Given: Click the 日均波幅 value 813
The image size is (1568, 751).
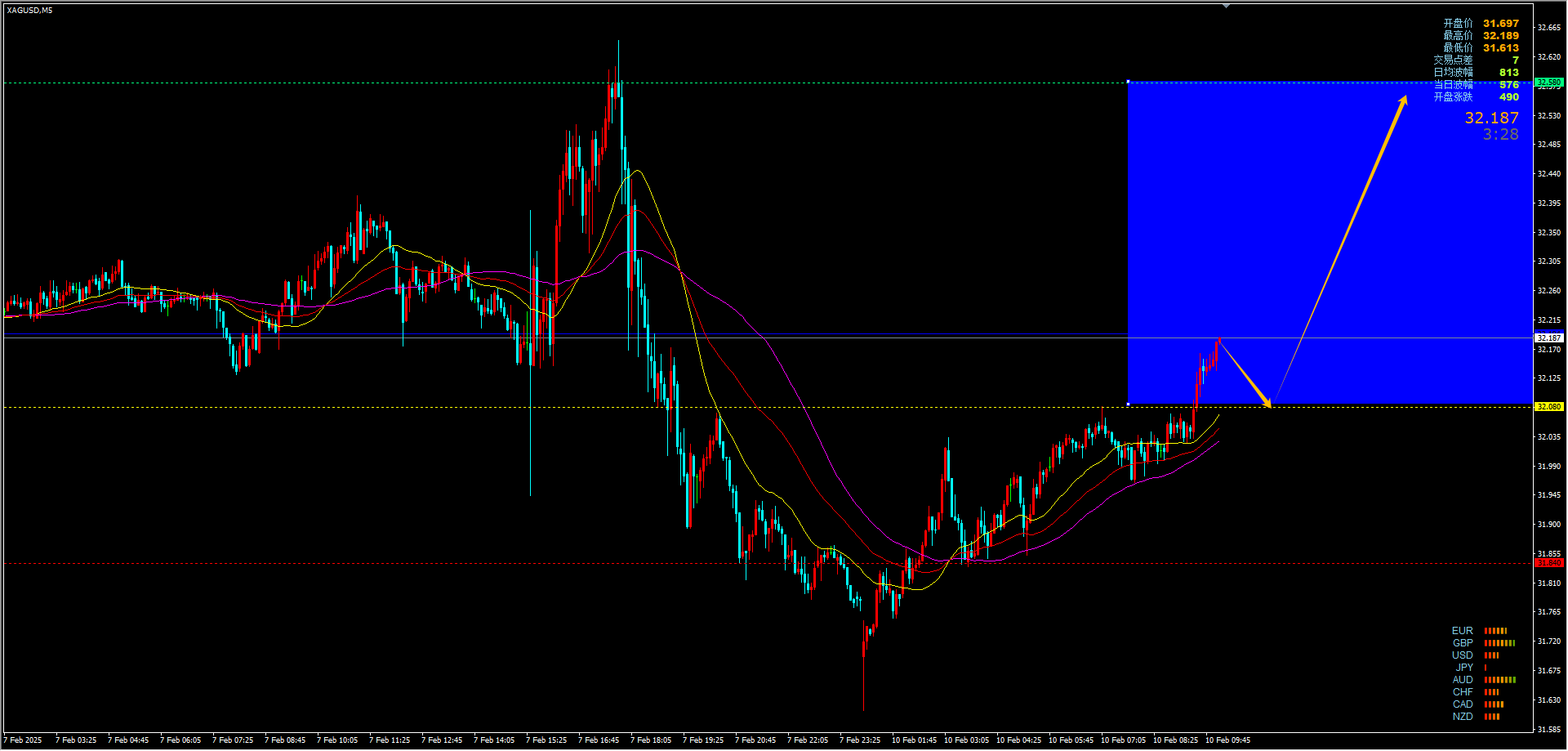Looking at the screenshot, I should 1509,73.
